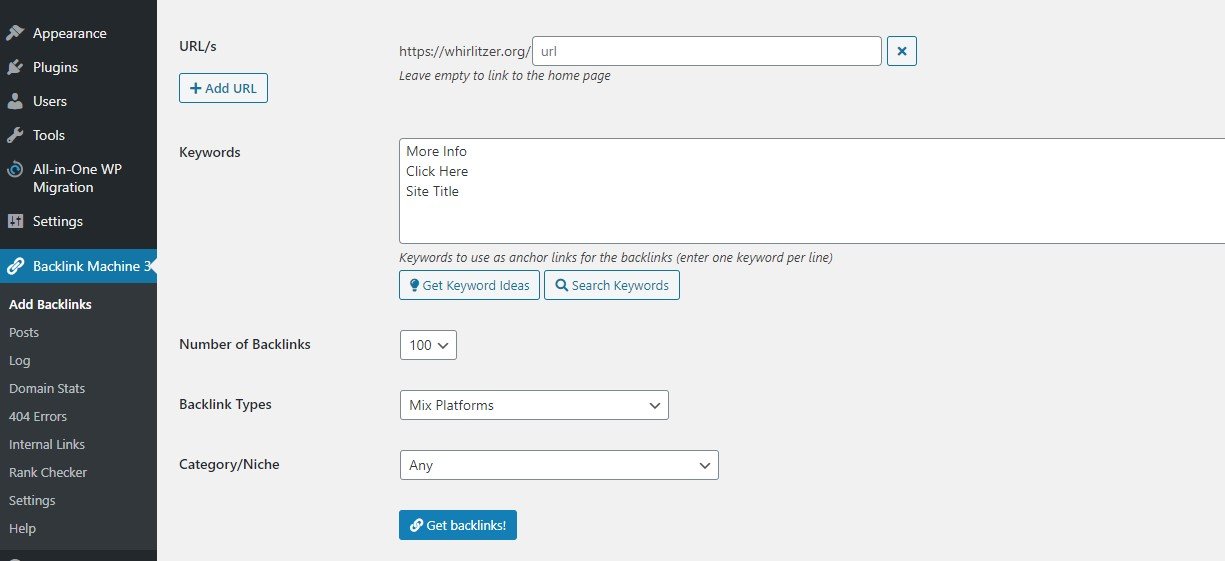Screen dimensions: 1225x561
Task: Open the Category/Niche dropdown
Action: point(558,465)
